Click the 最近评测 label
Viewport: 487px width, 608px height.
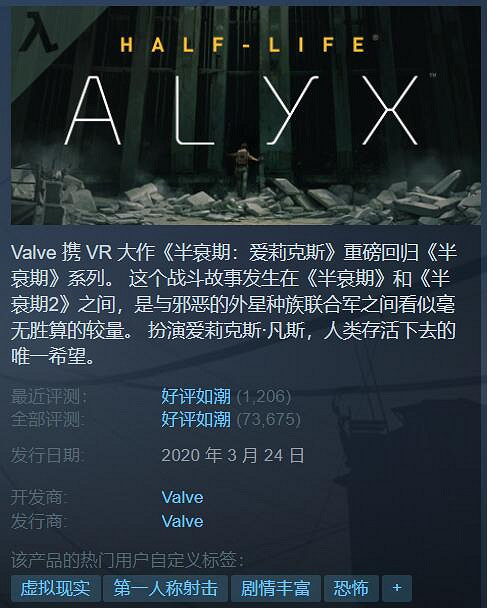click(x=49, y=396)
